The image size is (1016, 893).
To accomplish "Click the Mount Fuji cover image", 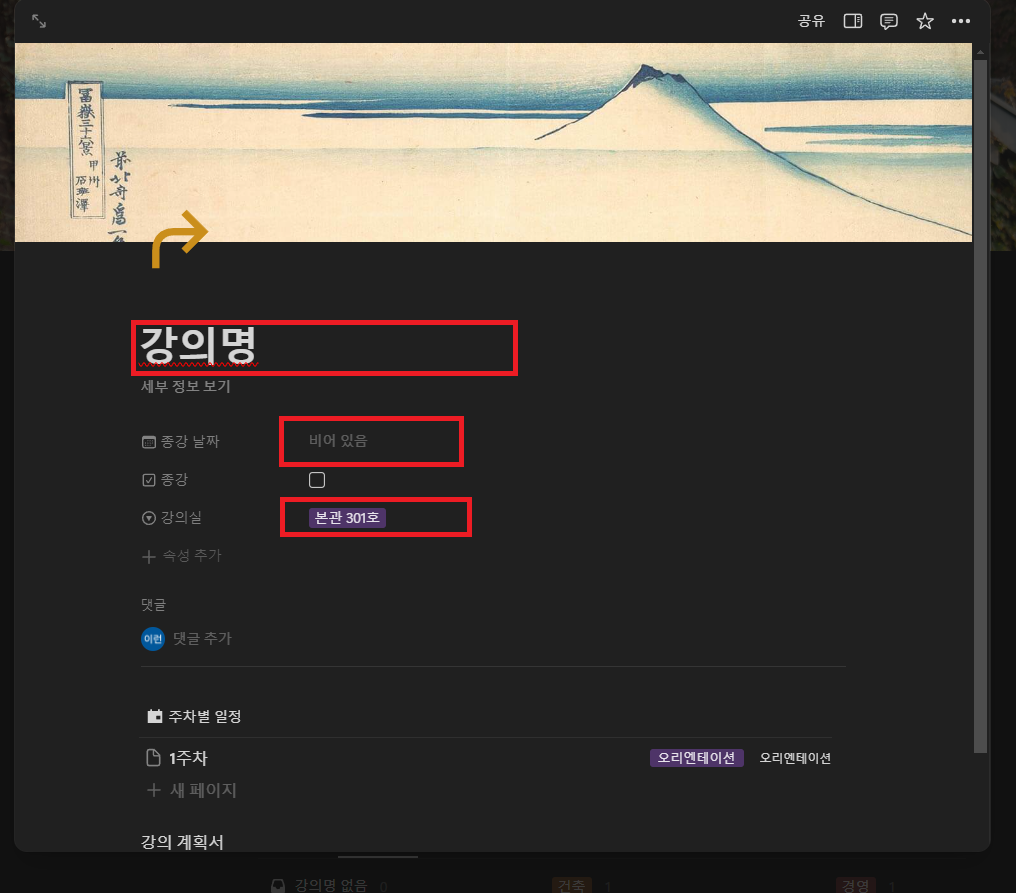I will (x=493, y=143).
